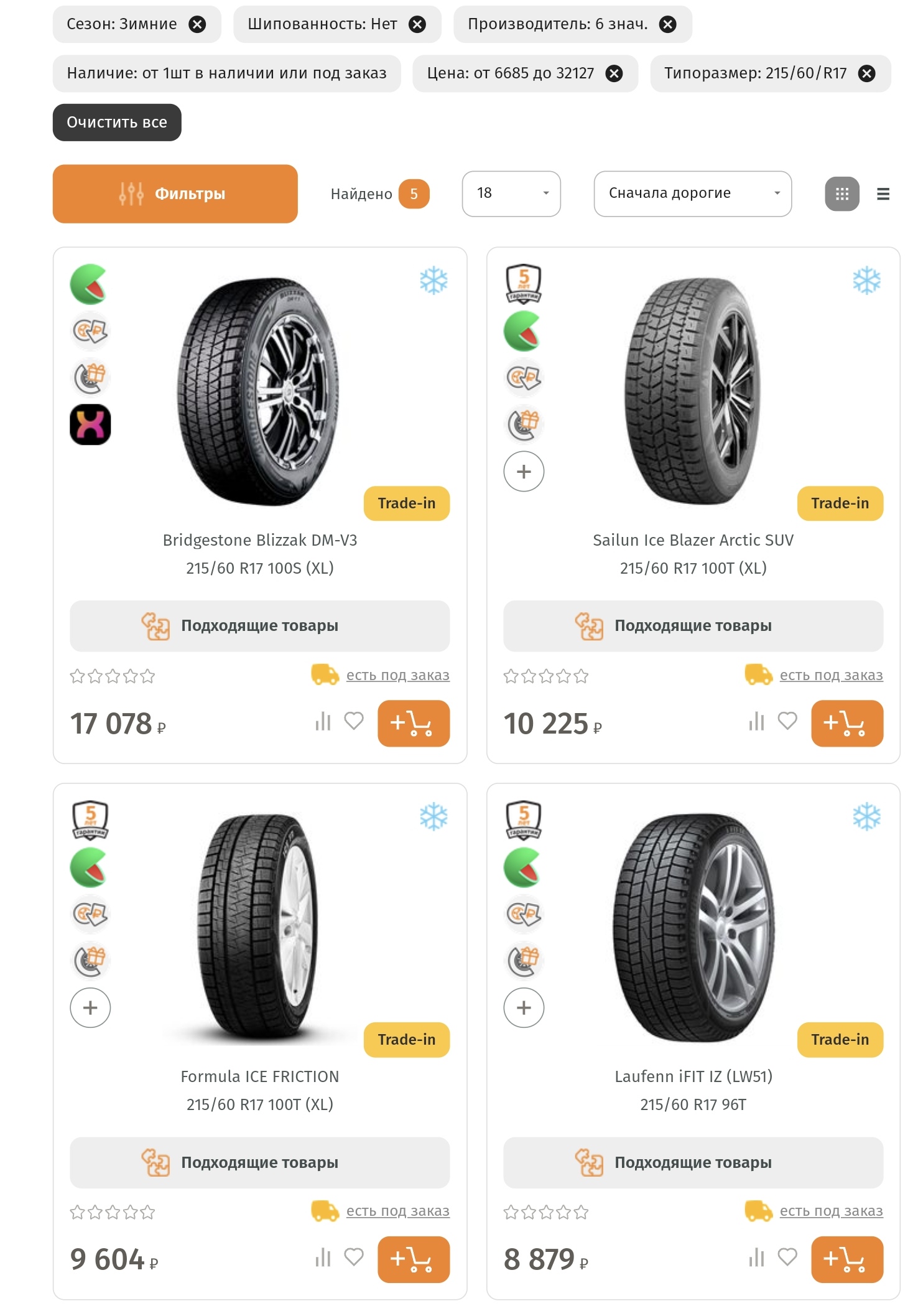The height and width of the screenshot is (1316, 918).
Task: Expand Подходящие товары for Formula ICE FRICTION
Action: 259,1162
